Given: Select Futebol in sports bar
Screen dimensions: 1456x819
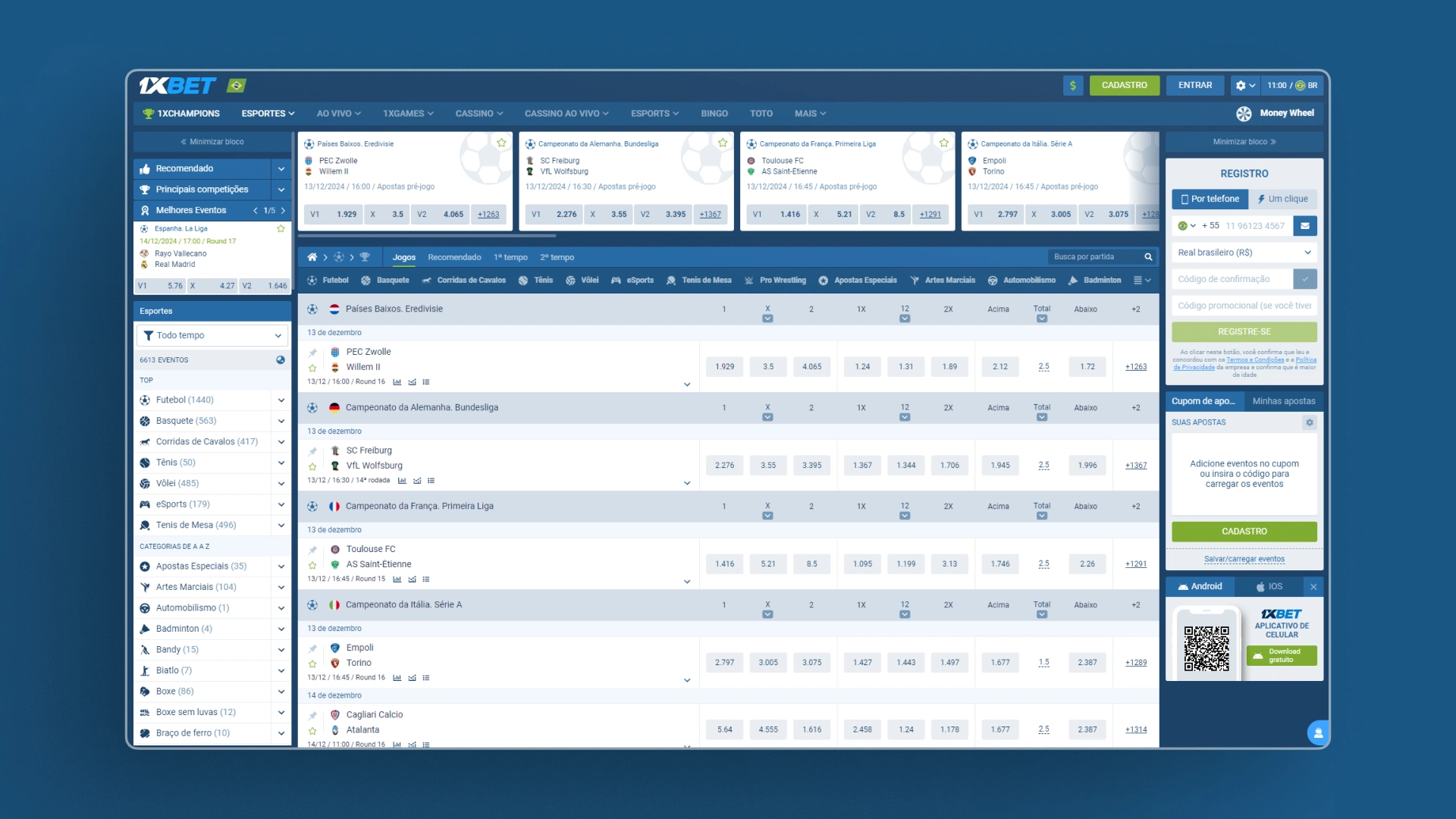Looking at the screenshot, I should coord(328,281).
